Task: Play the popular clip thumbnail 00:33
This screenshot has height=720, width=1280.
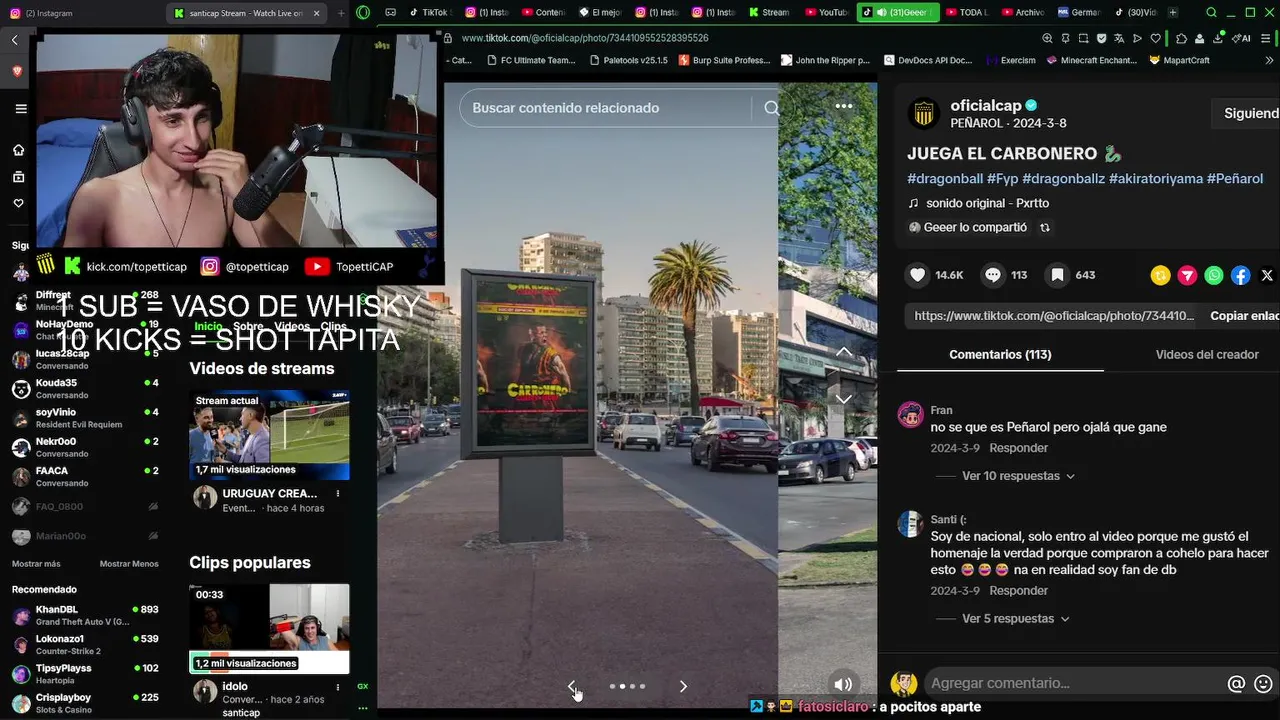Action: tap(270, 628)
